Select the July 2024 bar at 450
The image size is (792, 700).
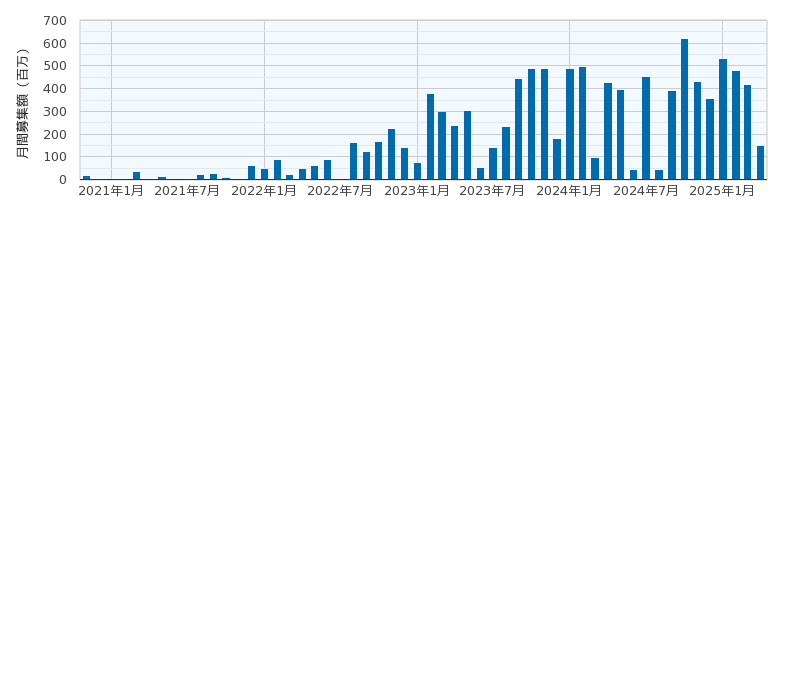pyautogui.click(x=646, y=128)
